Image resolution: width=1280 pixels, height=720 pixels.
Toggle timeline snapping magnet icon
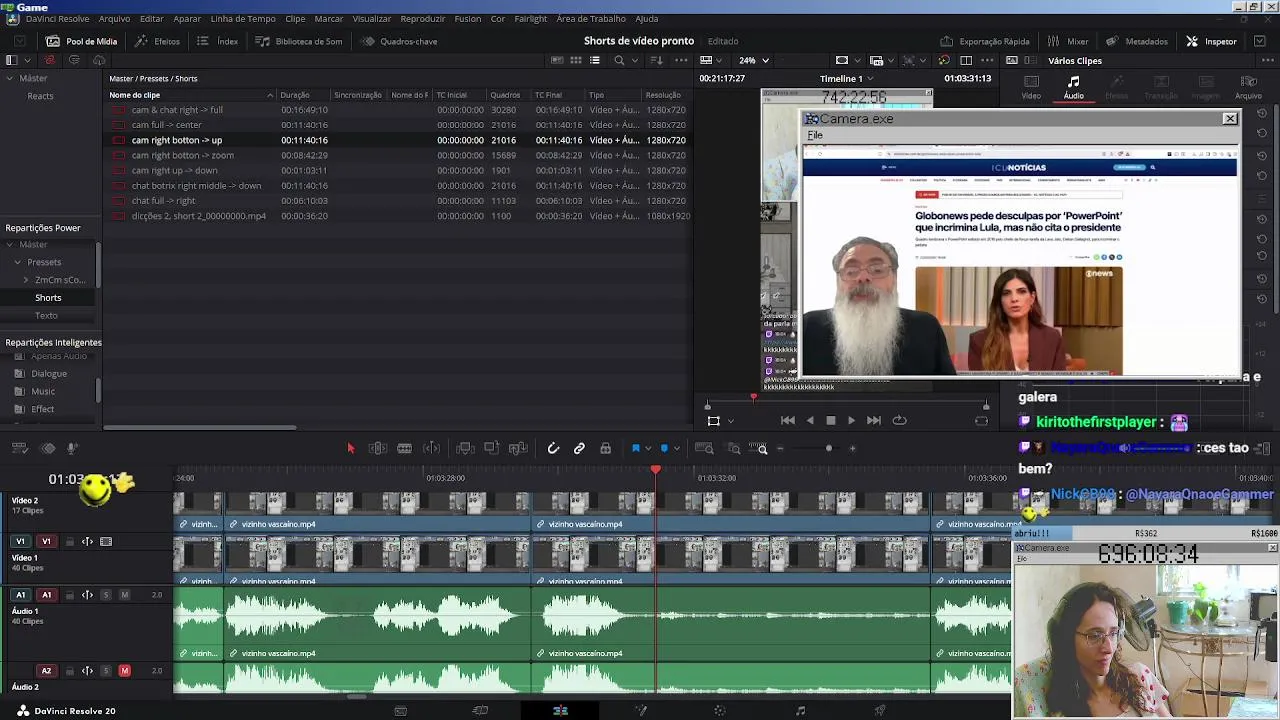coord(553,449)
